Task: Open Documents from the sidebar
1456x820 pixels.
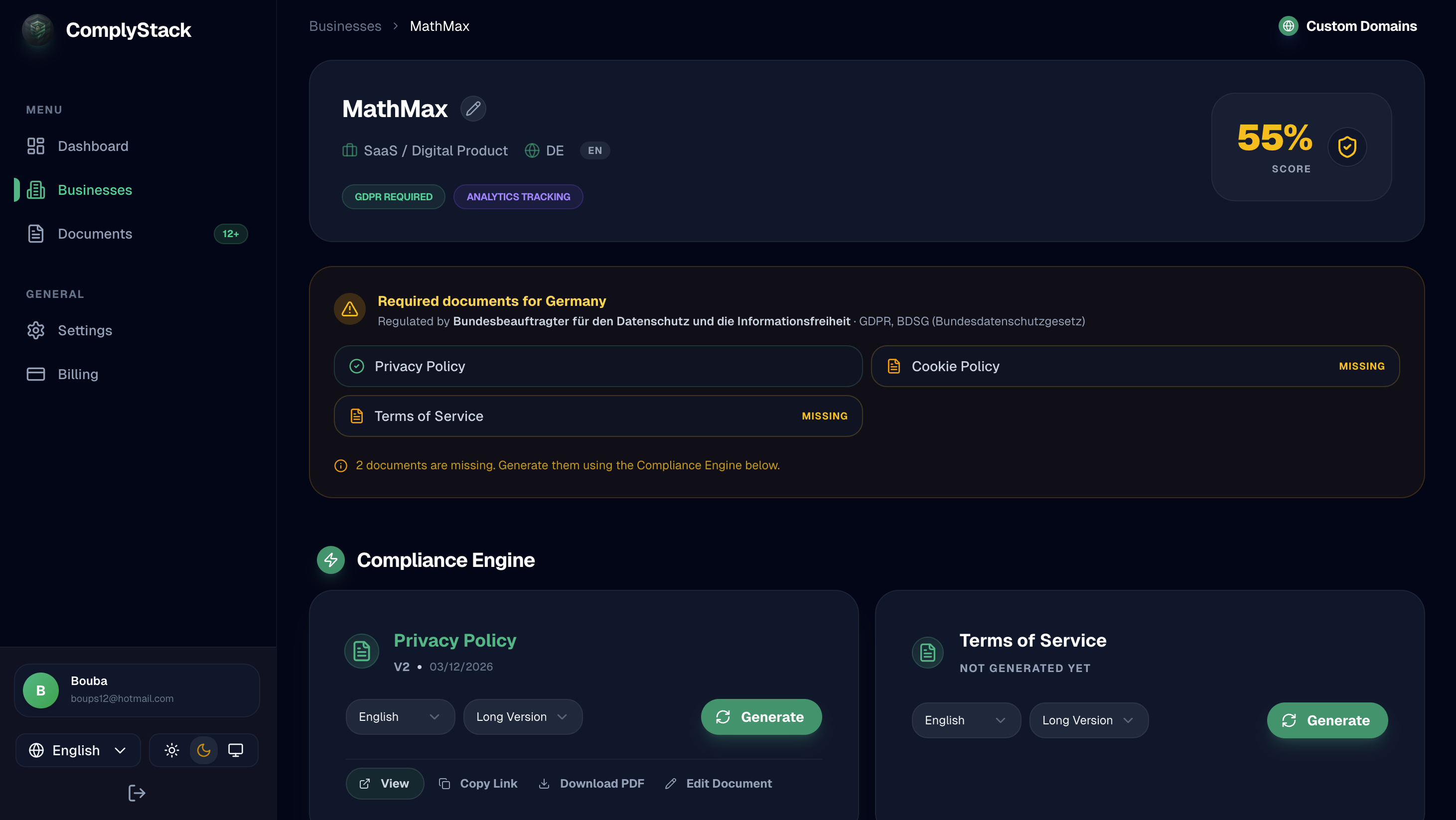Action: click(x=94, y=234)
